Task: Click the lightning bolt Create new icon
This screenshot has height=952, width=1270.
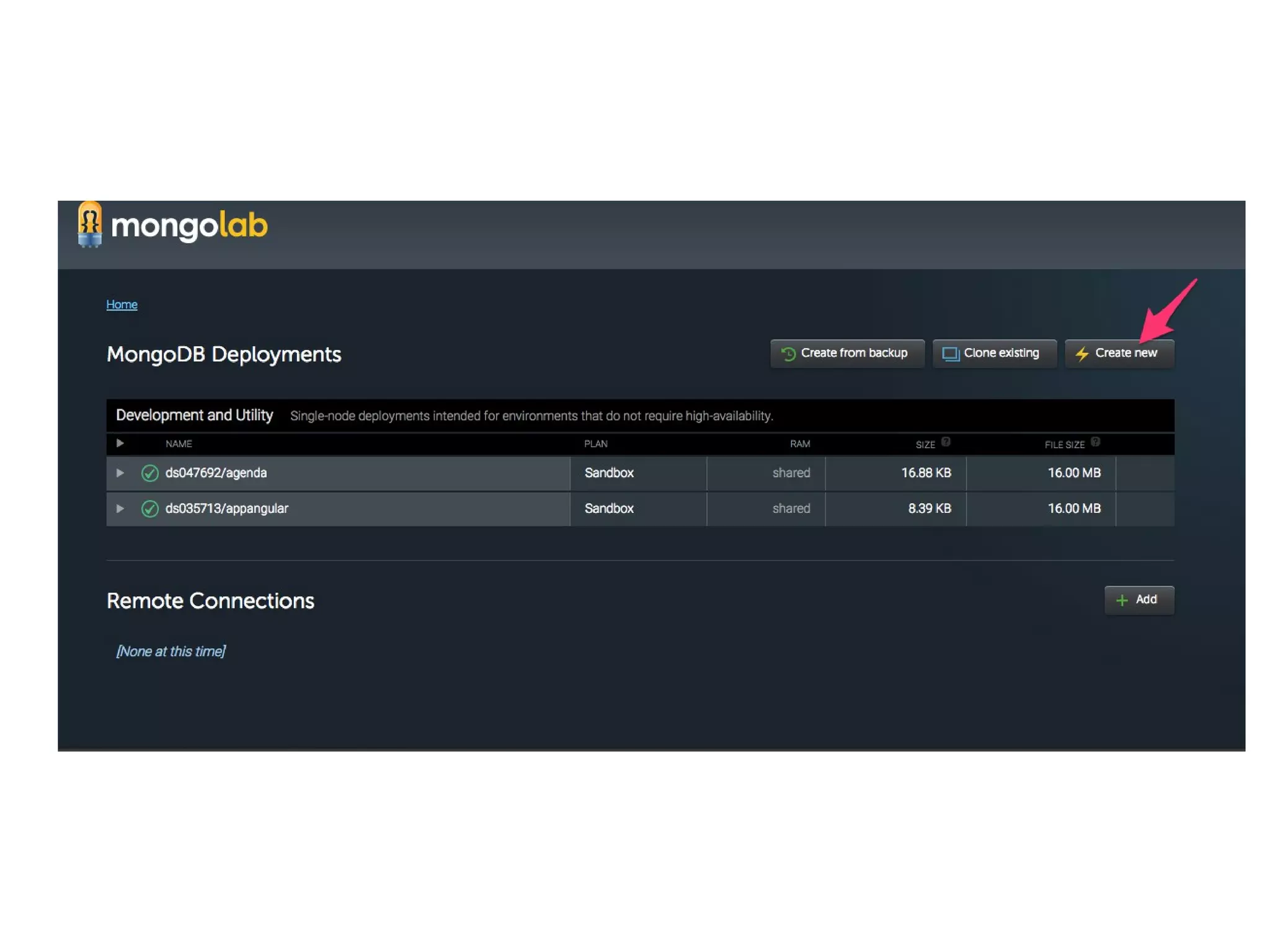Action: tap(1082, 354)
